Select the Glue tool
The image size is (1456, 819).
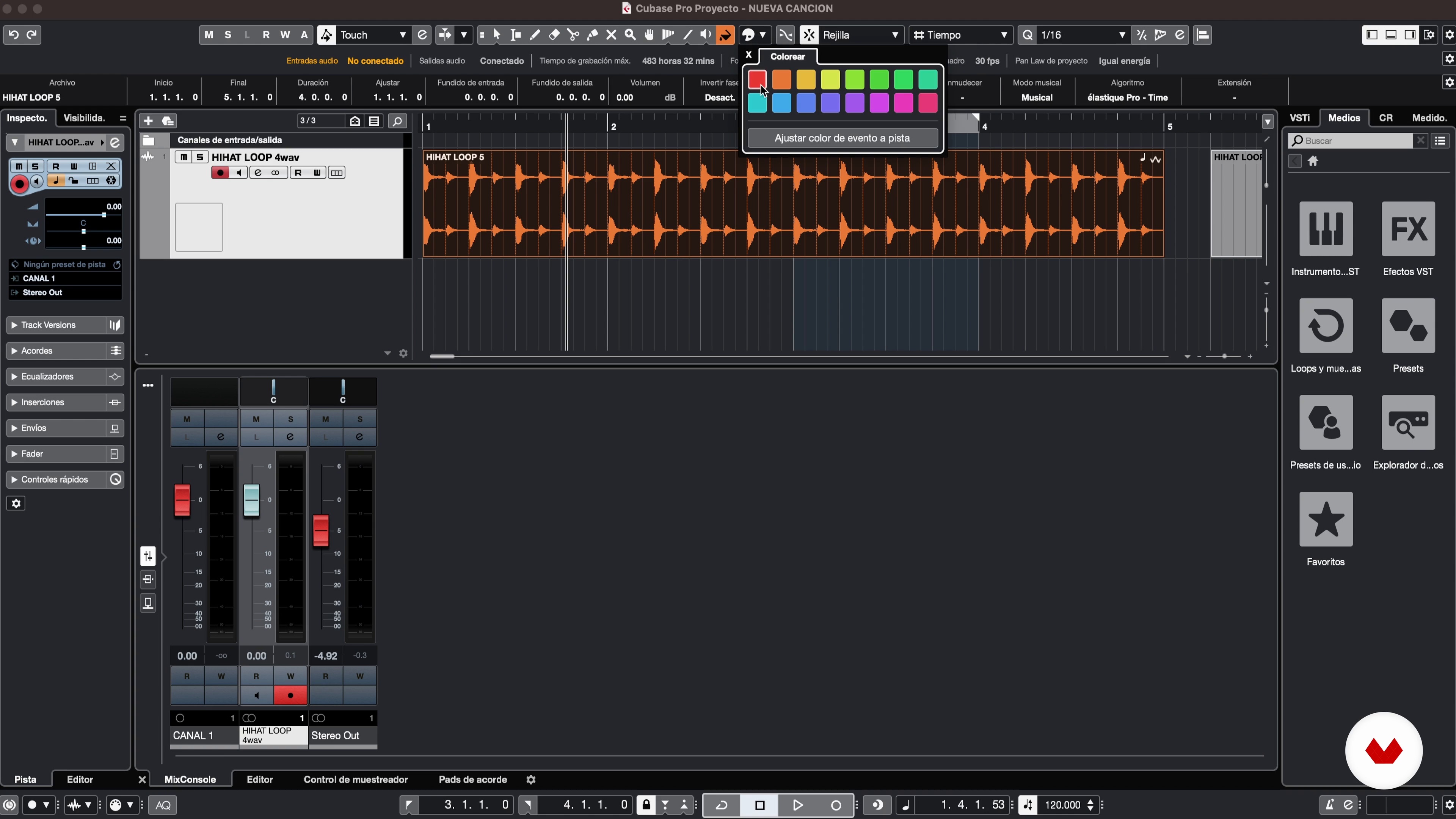[592, 35]
